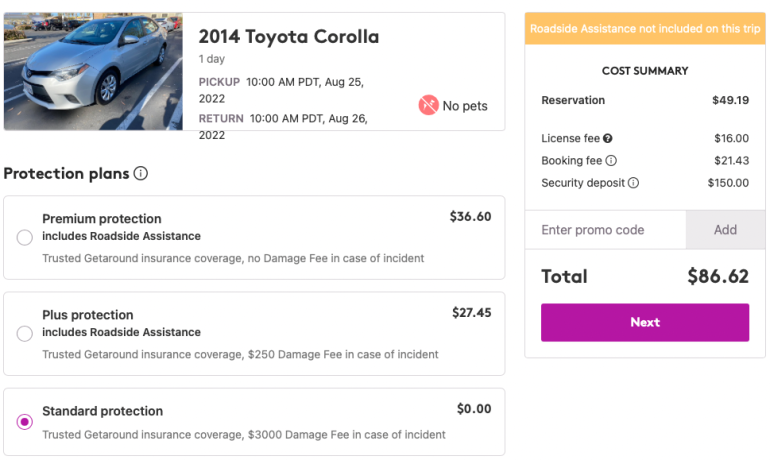Open the Toyota Corolla car photo
This screenshot has height=460, width=770.
point(93,71)
